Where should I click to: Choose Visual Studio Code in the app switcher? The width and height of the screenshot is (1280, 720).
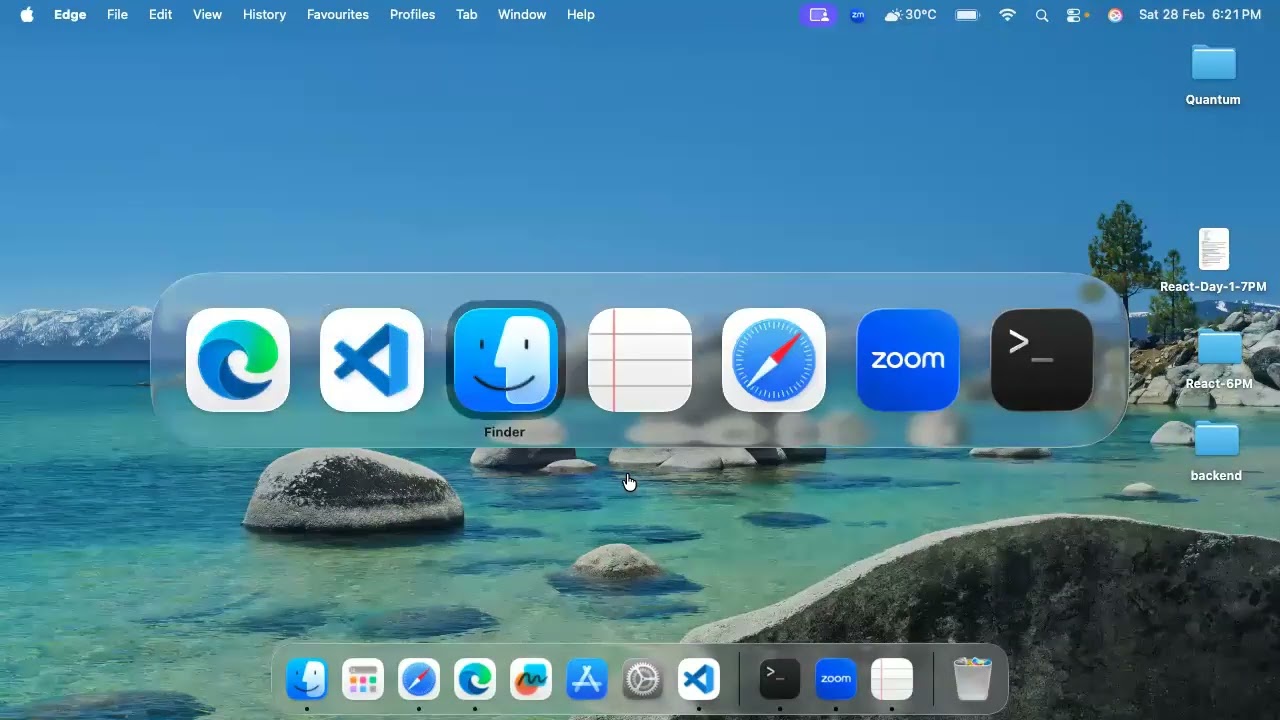tap(372, 360)
